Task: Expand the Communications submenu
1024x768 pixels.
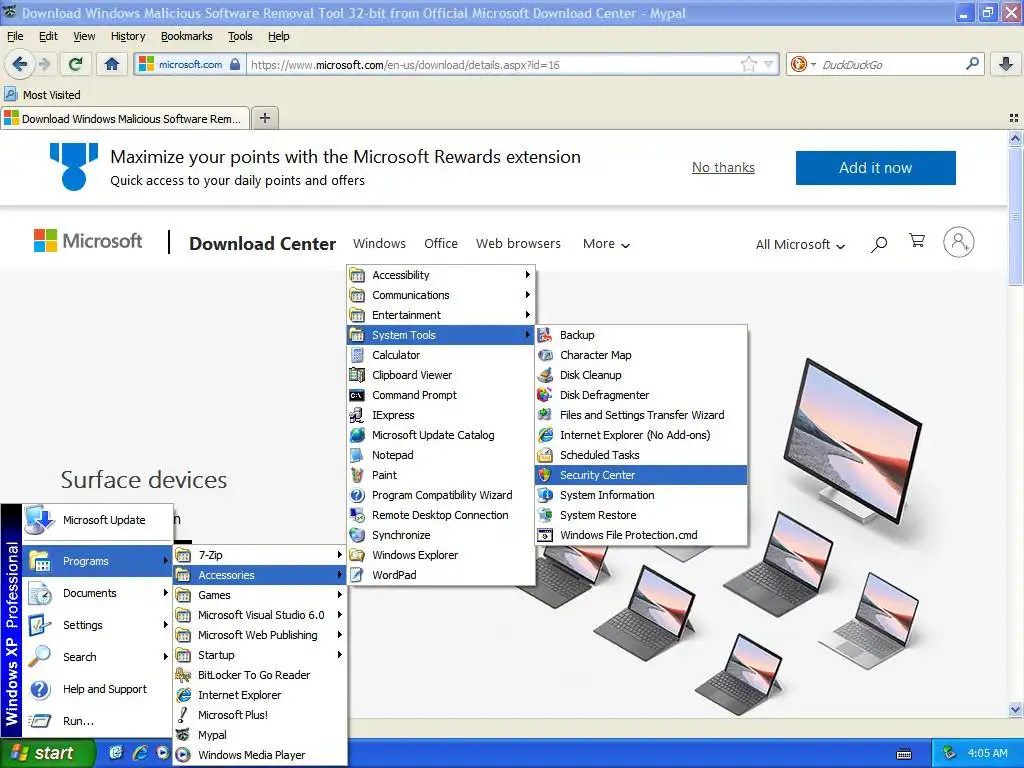Action: [x=441, y=295]
